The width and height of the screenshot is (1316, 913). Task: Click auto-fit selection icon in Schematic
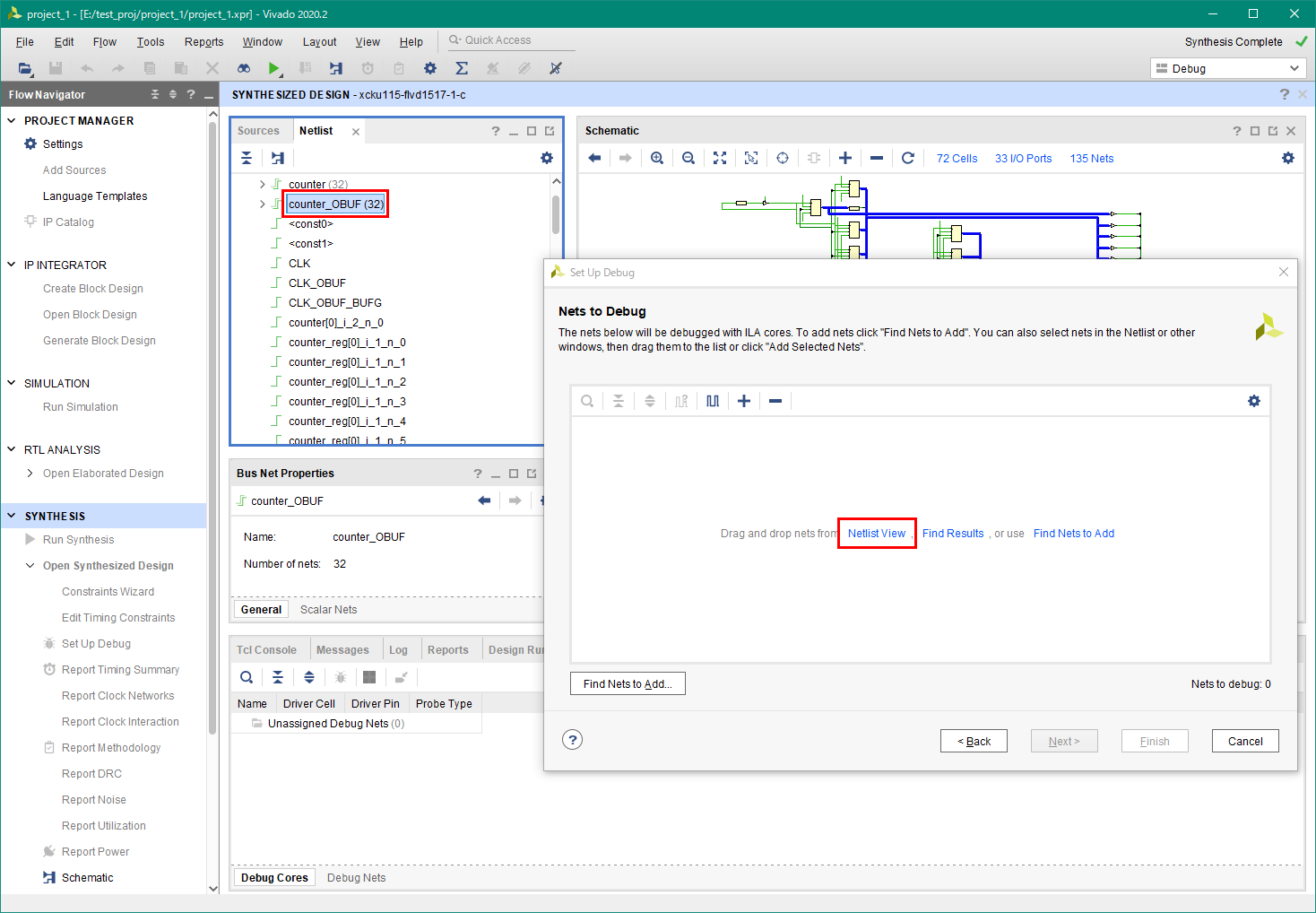tap(751, 158)
